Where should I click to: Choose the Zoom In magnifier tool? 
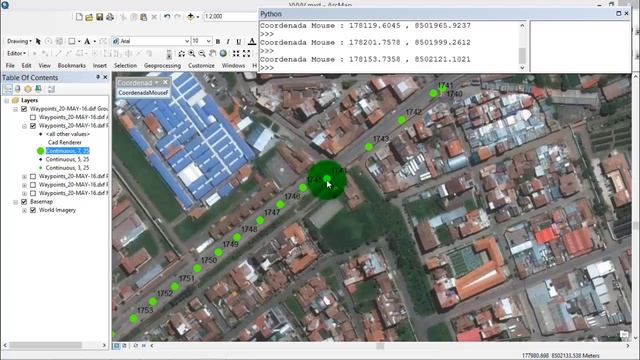192,53
